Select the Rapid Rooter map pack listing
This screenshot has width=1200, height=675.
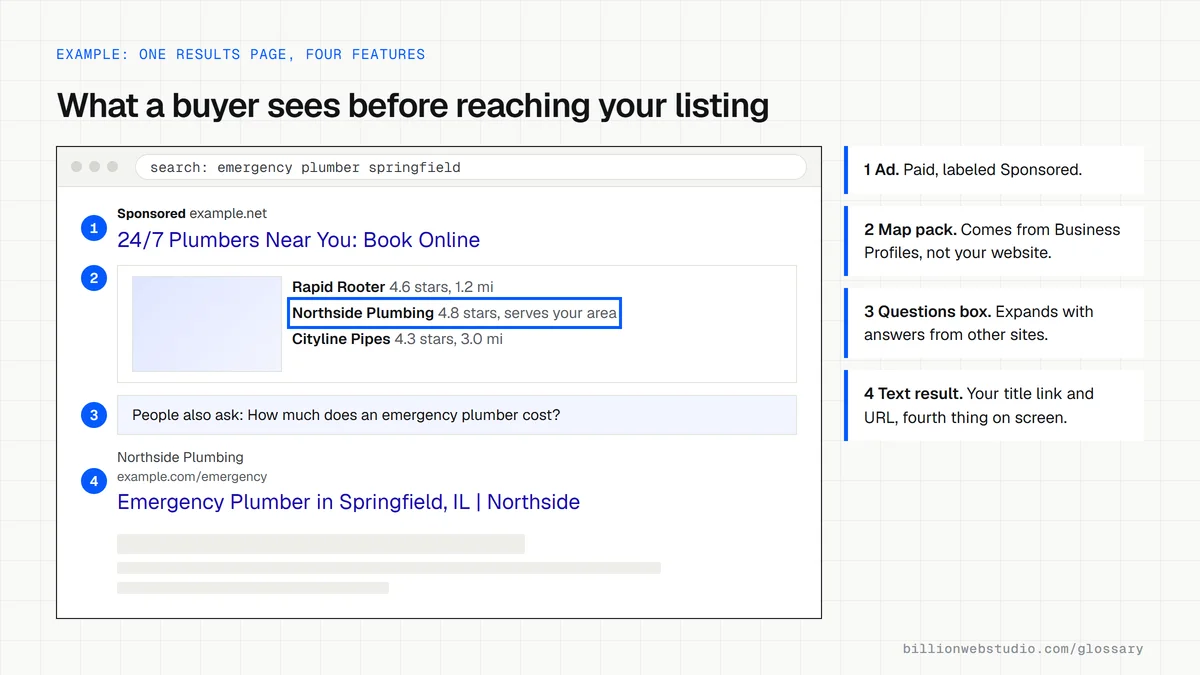(x=393, y=287)
